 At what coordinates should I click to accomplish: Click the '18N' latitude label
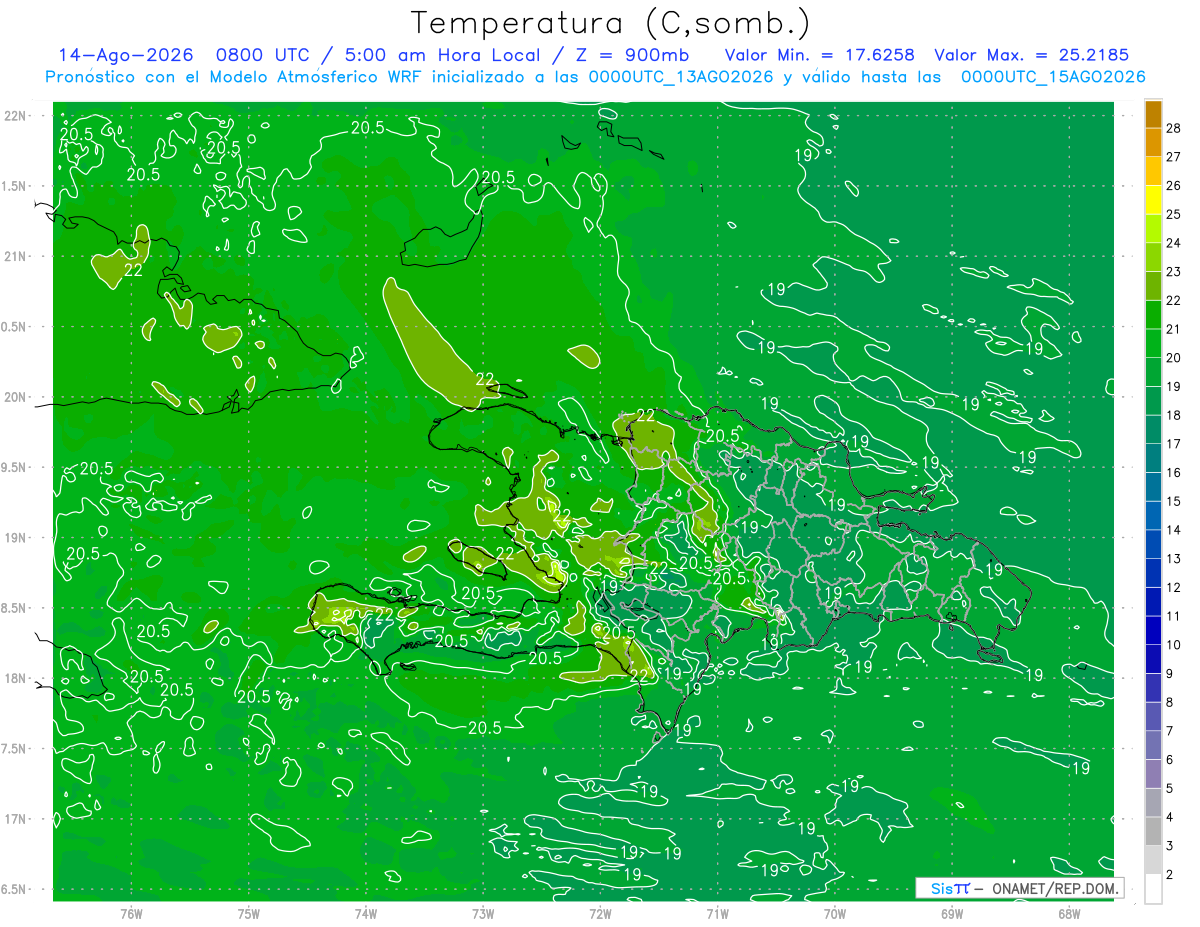click(x=17, y=678)
